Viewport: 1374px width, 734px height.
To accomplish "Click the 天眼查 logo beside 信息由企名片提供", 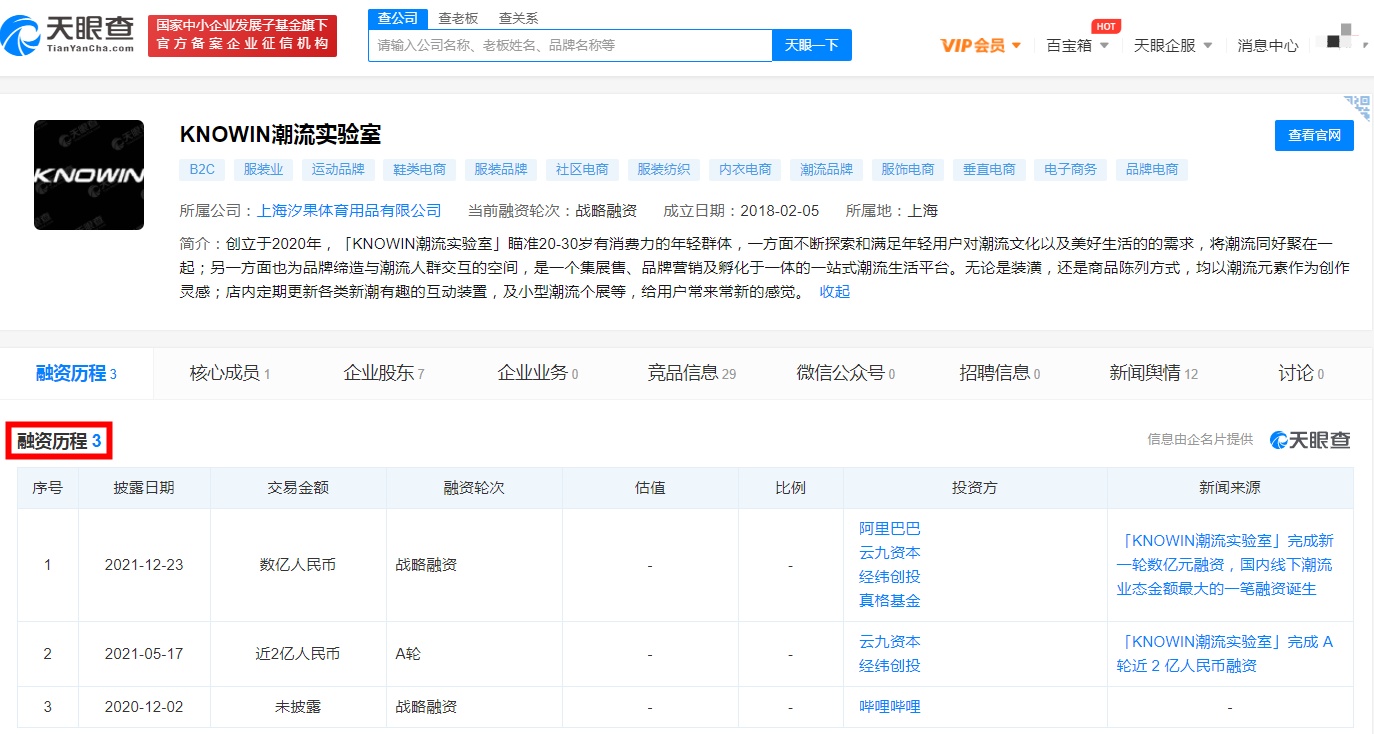I will 1310,440.
